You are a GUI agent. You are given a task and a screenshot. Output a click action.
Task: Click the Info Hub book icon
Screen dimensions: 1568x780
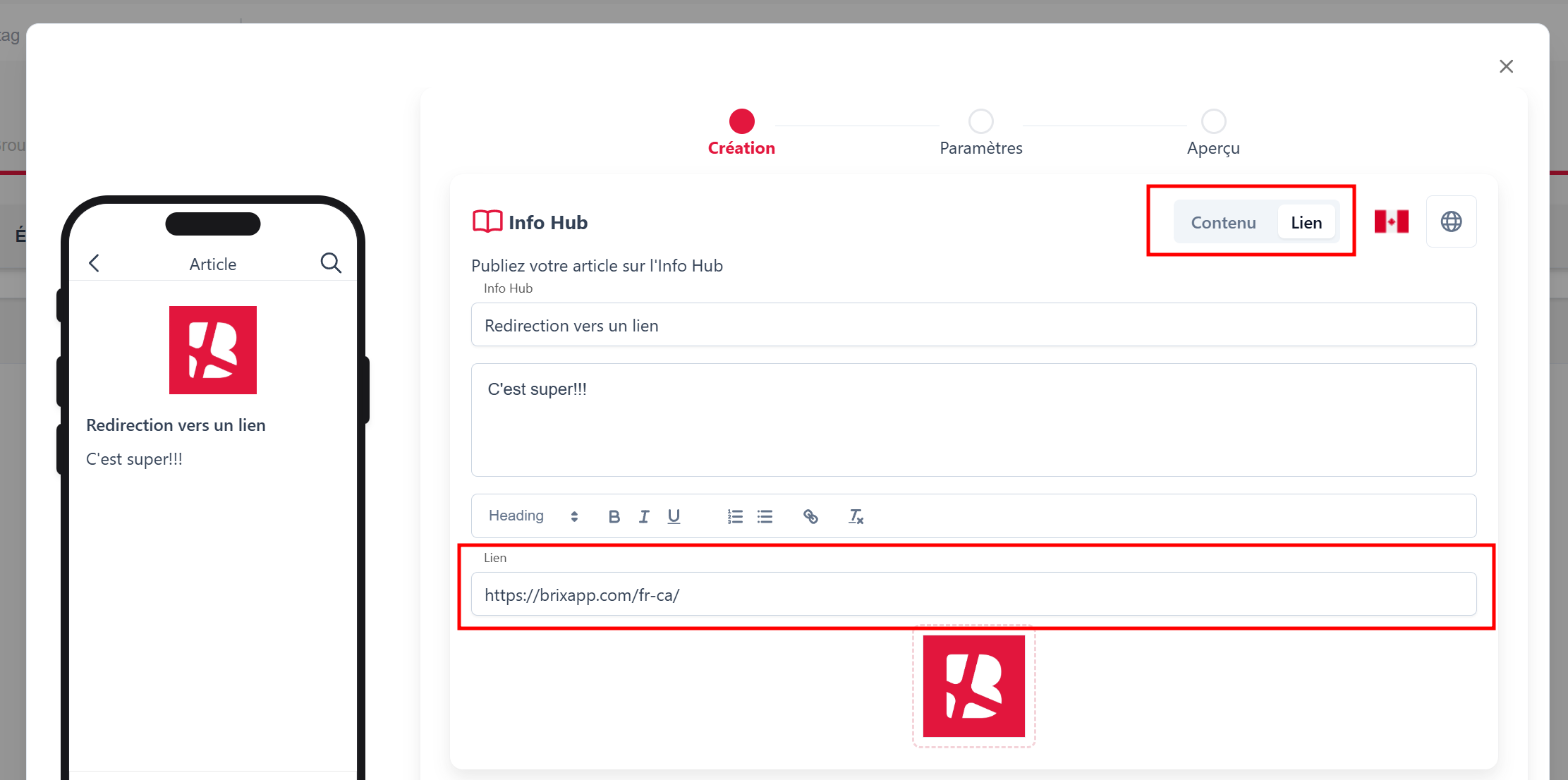pos(487,221)
